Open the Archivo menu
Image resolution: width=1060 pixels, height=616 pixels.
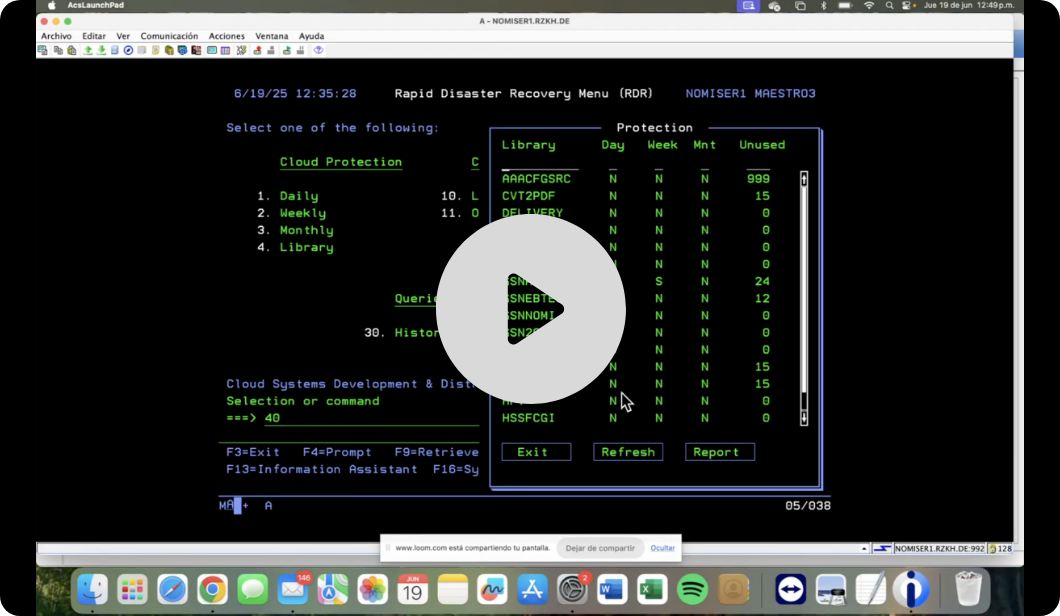56,36
